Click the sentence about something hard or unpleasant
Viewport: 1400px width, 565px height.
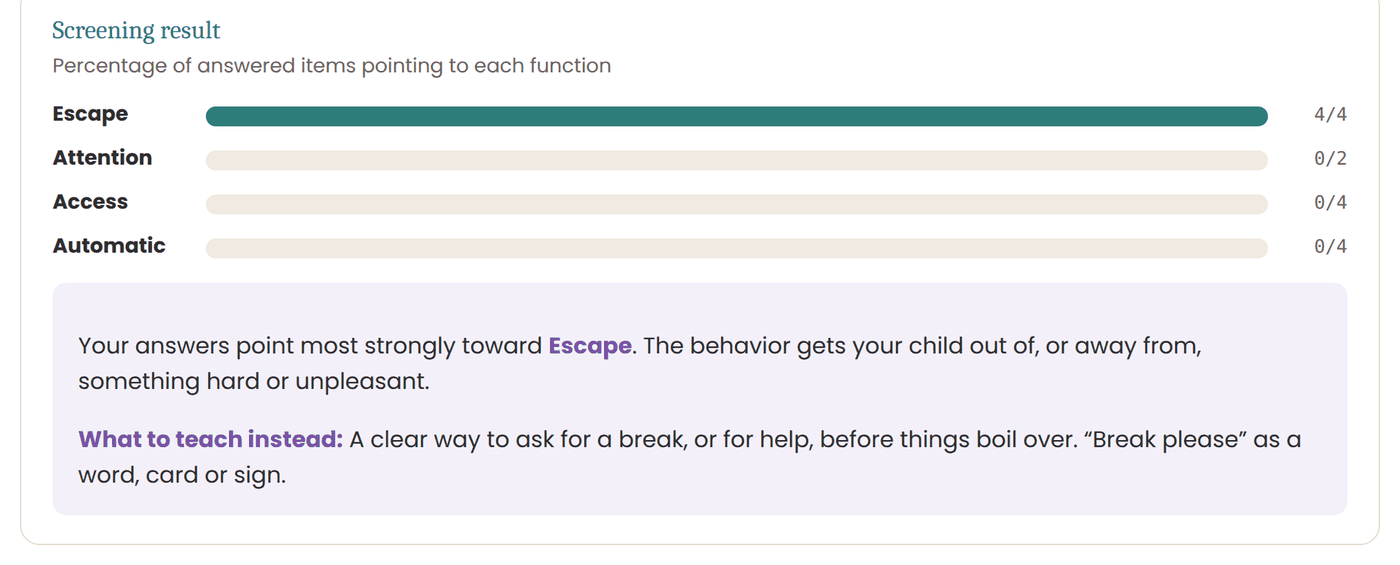pos(640,364)
